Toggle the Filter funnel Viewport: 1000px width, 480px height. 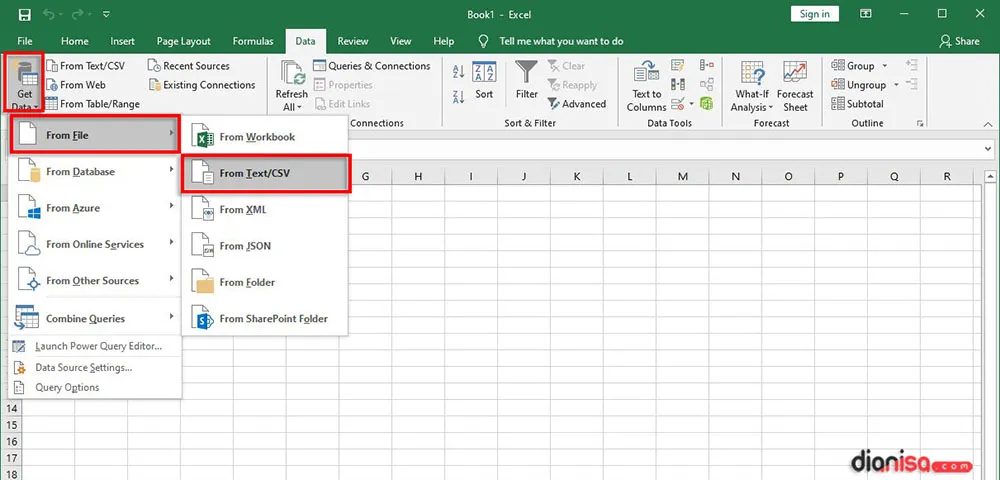click(527, 80)
